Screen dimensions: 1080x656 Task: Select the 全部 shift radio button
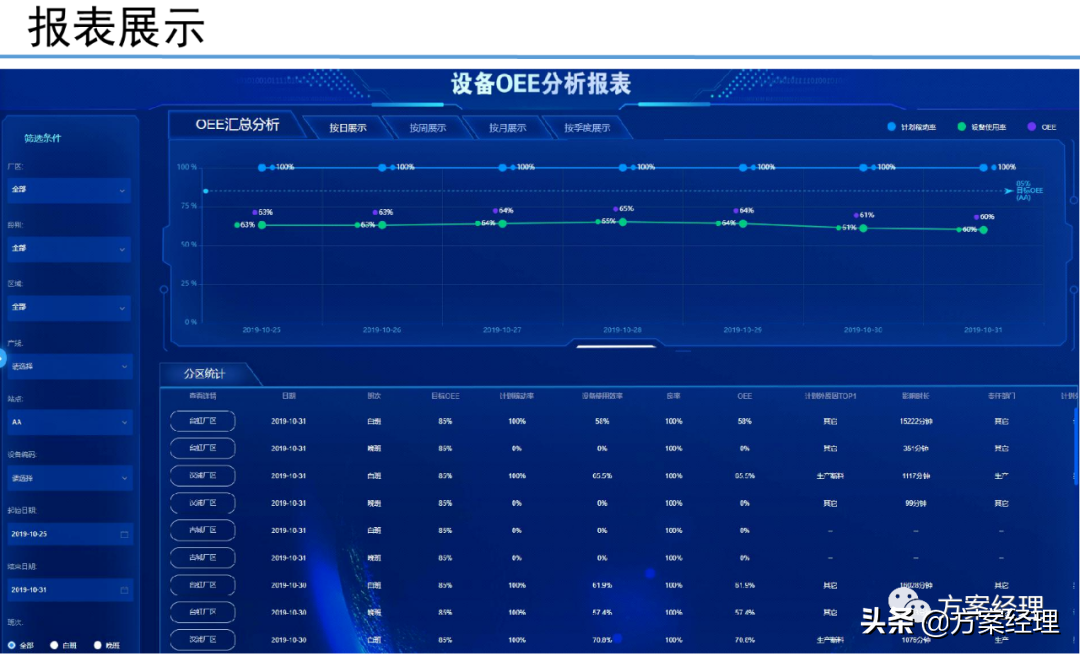pos(12,645)
